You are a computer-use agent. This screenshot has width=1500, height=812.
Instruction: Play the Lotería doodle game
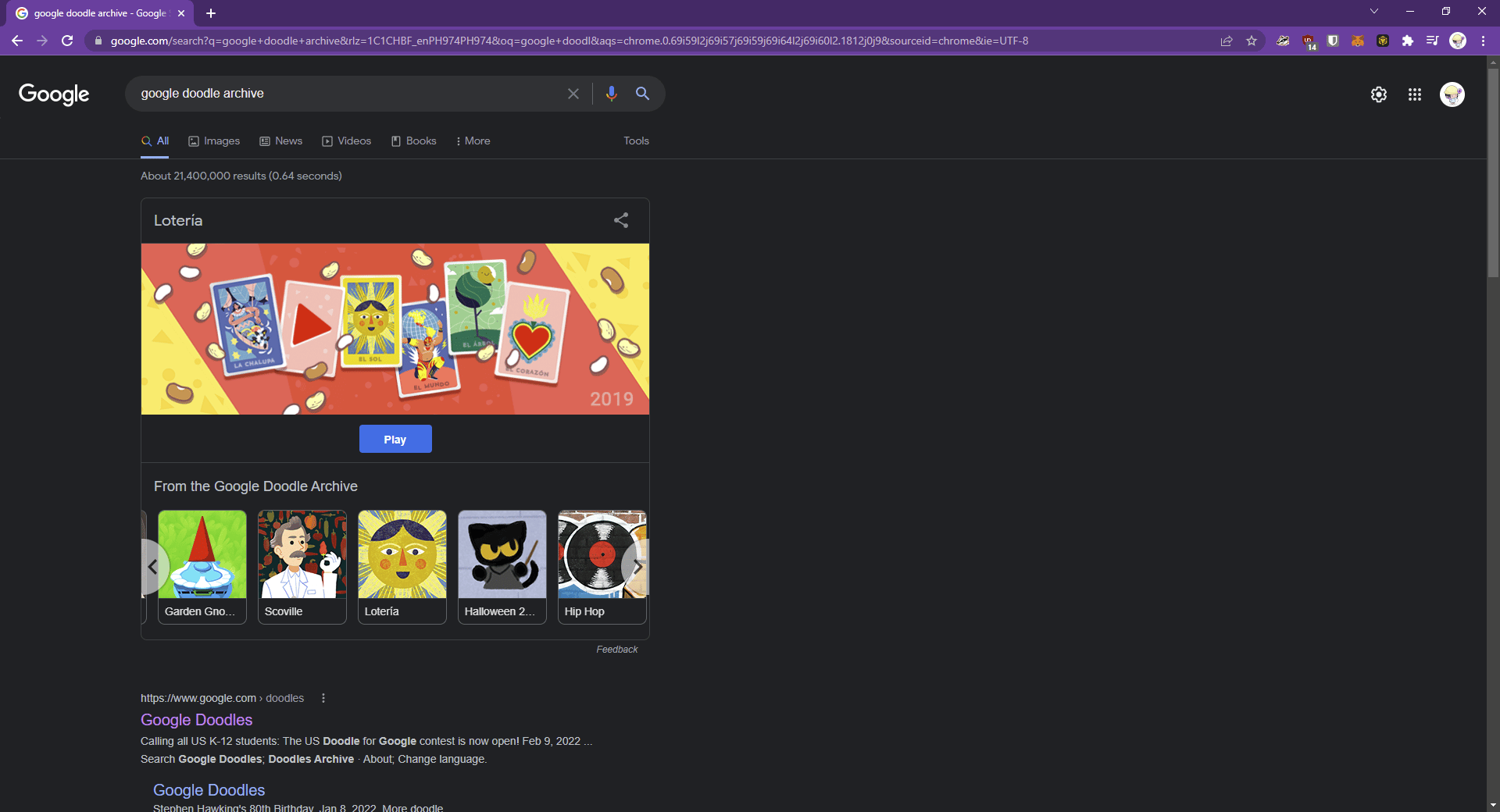(x=395, y=439)
